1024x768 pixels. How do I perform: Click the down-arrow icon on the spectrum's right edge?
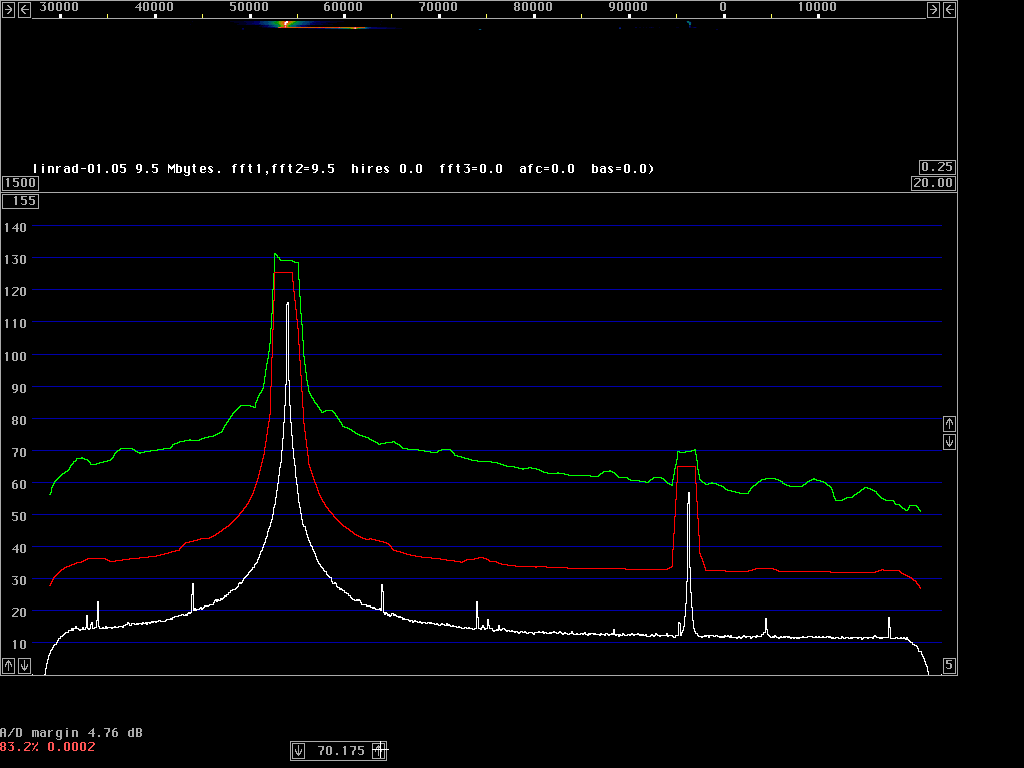(x=950, y=442)
